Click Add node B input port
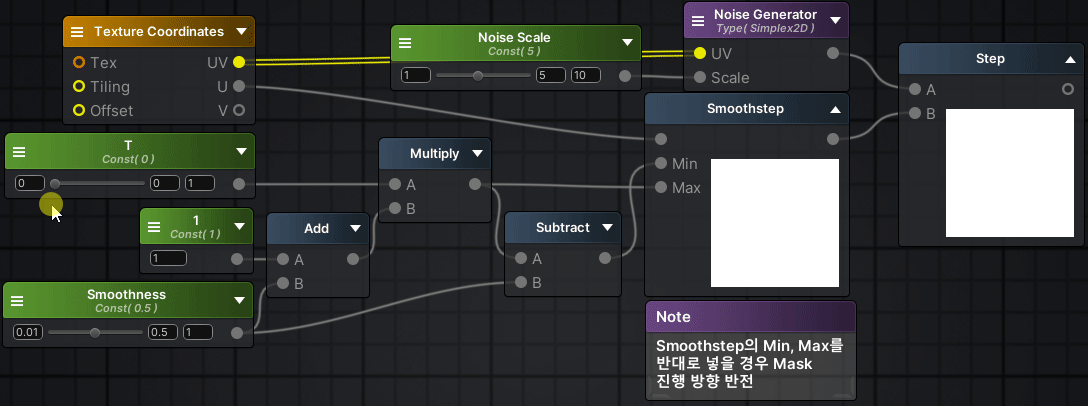 click(282, 283)
